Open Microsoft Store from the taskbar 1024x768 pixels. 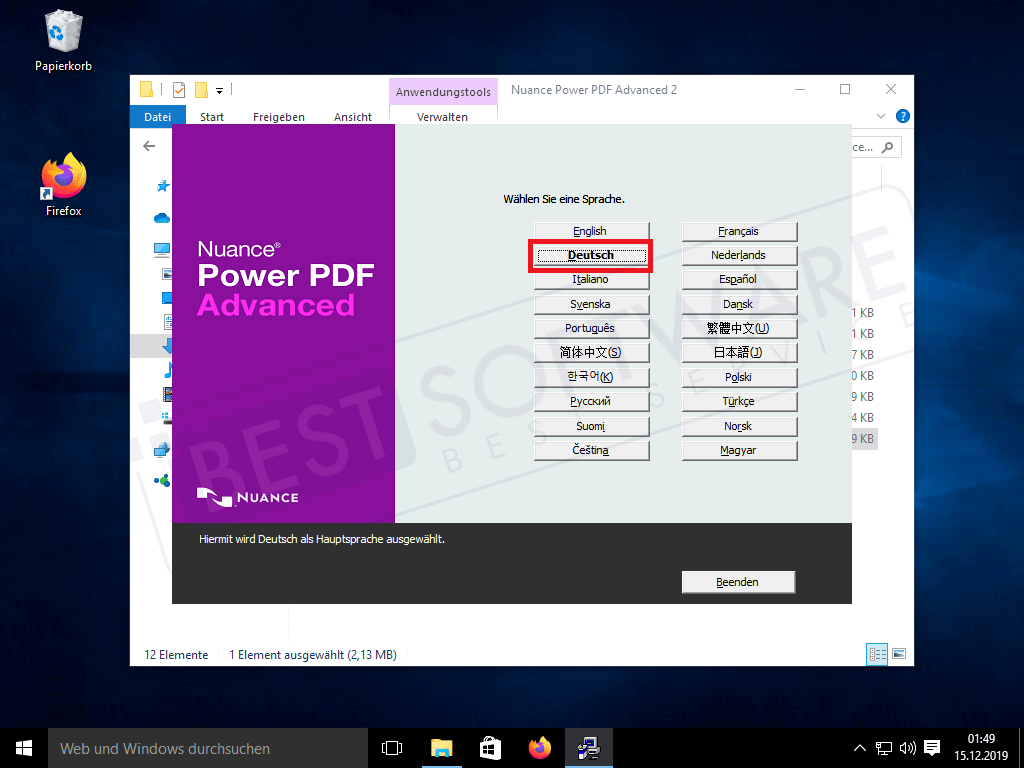click(489, 747)
